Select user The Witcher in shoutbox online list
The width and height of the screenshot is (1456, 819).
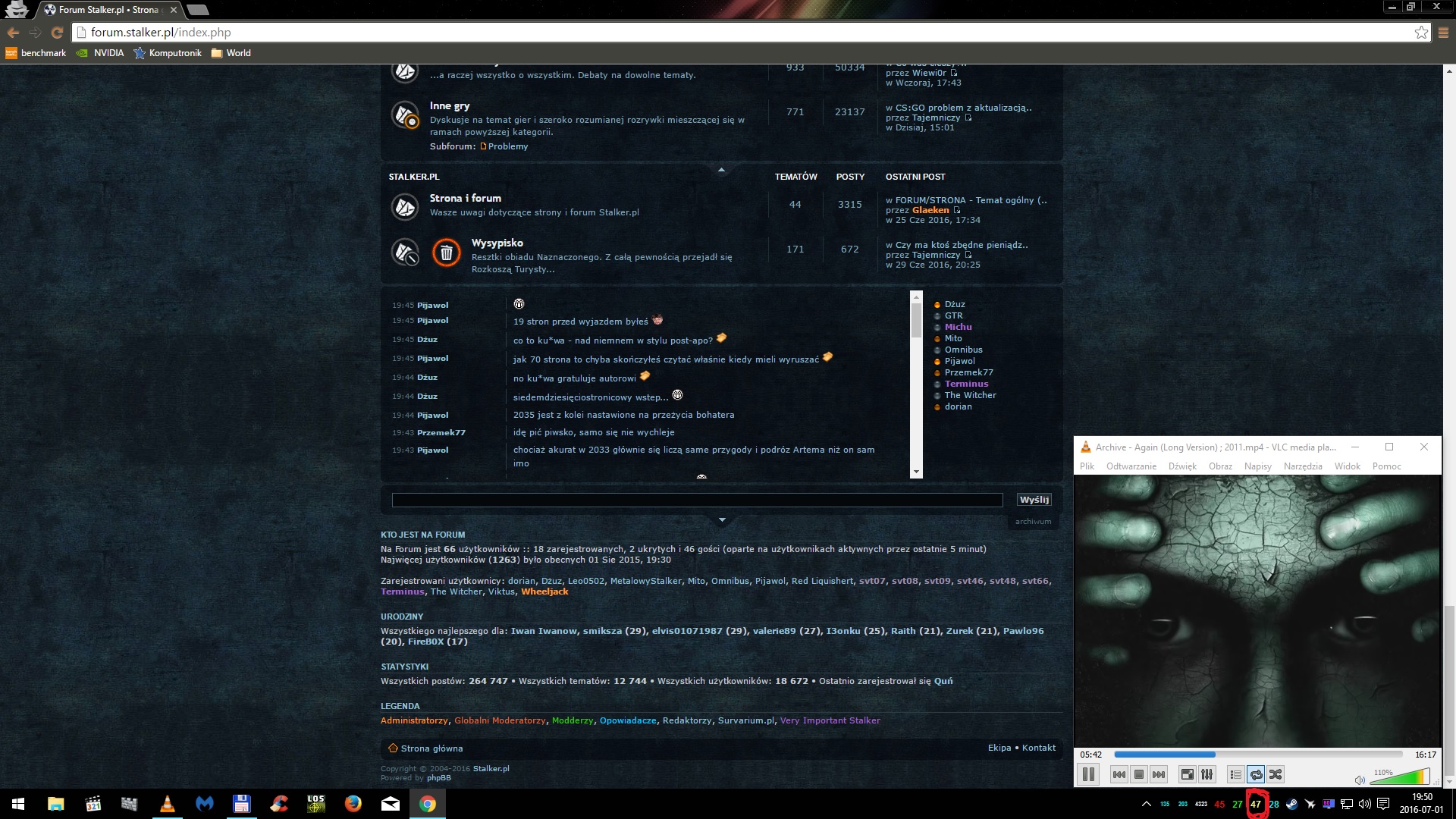(970, 395)
